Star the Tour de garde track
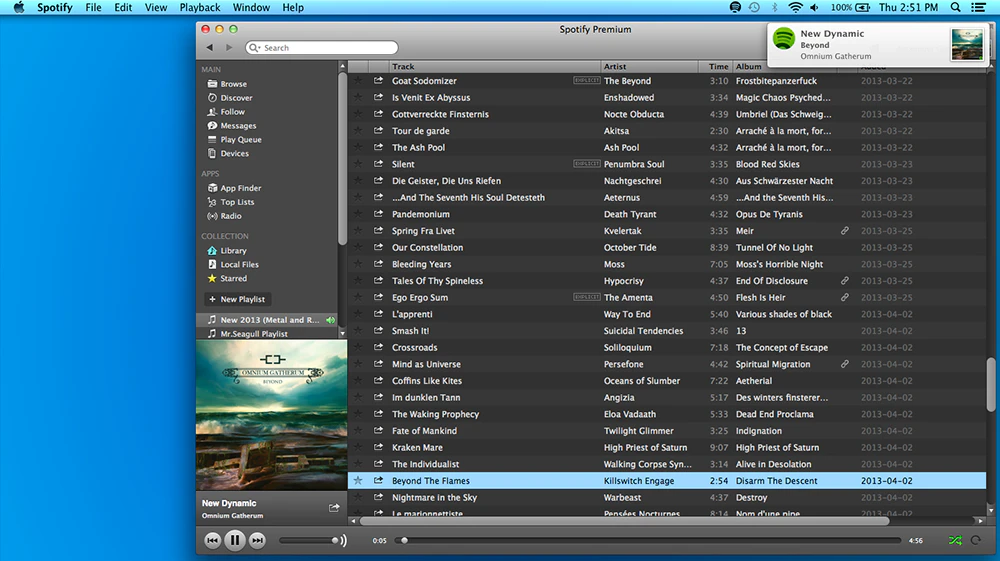The height and width of the screenshot is (561, 1000). tap(358, 131)
